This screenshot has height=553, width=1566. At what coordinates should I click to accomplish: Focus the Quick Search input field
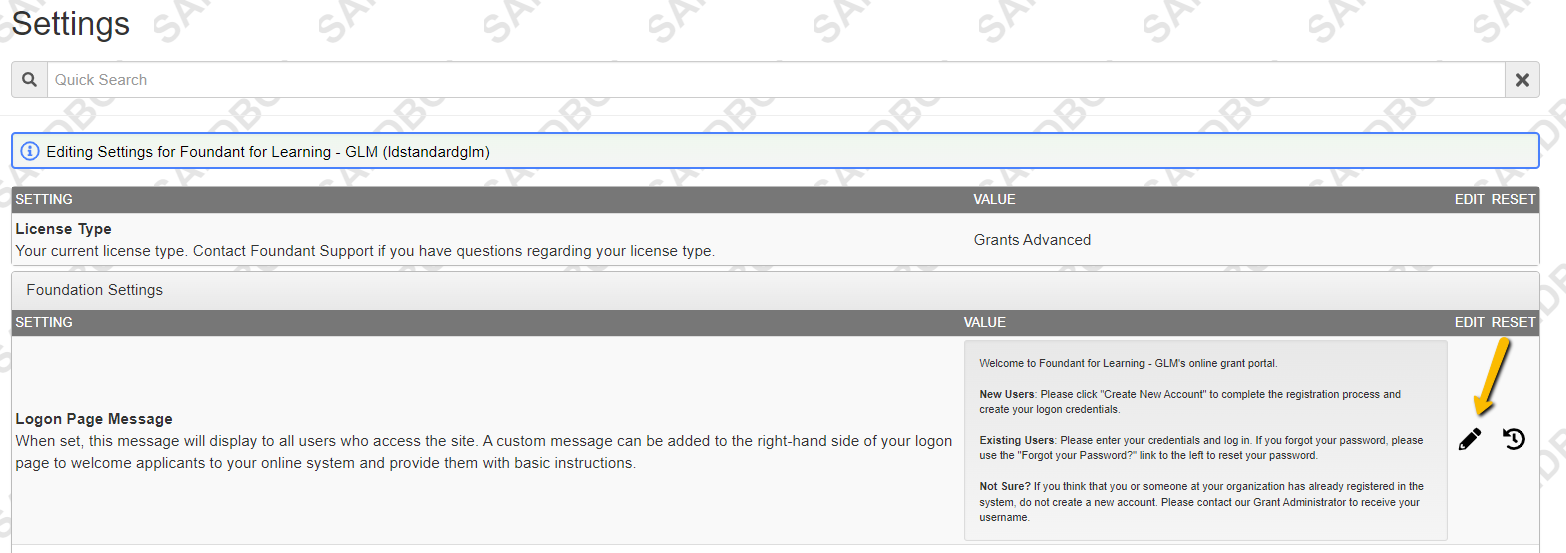776,80
